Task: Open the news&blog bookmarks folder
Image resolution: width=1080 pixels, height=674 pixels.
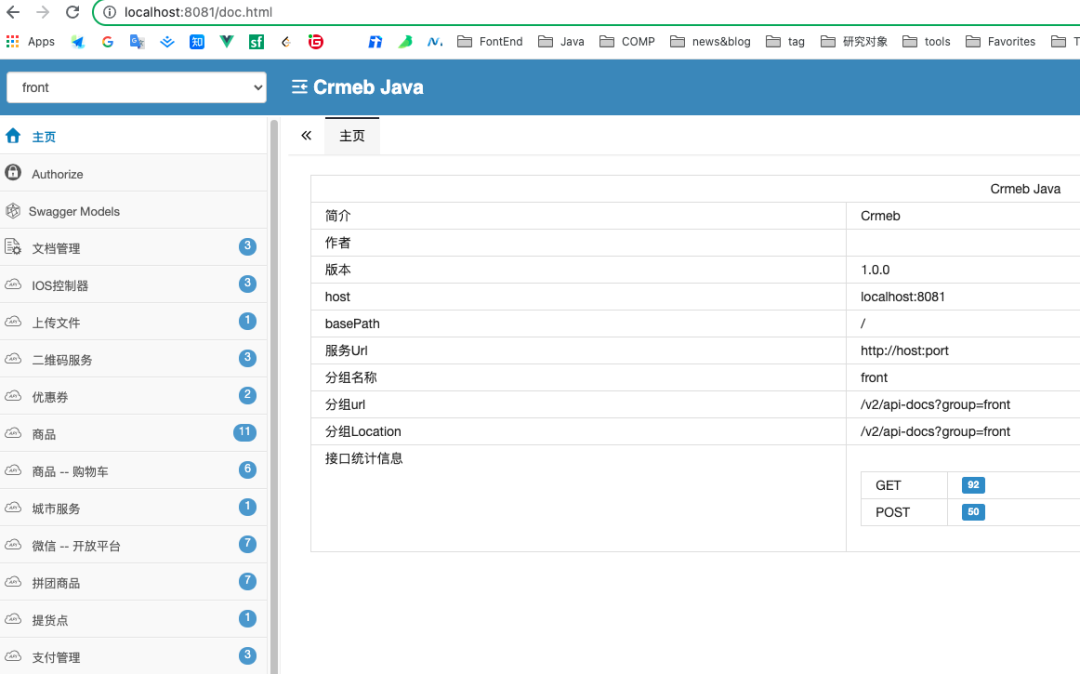Action: point(710,41)
